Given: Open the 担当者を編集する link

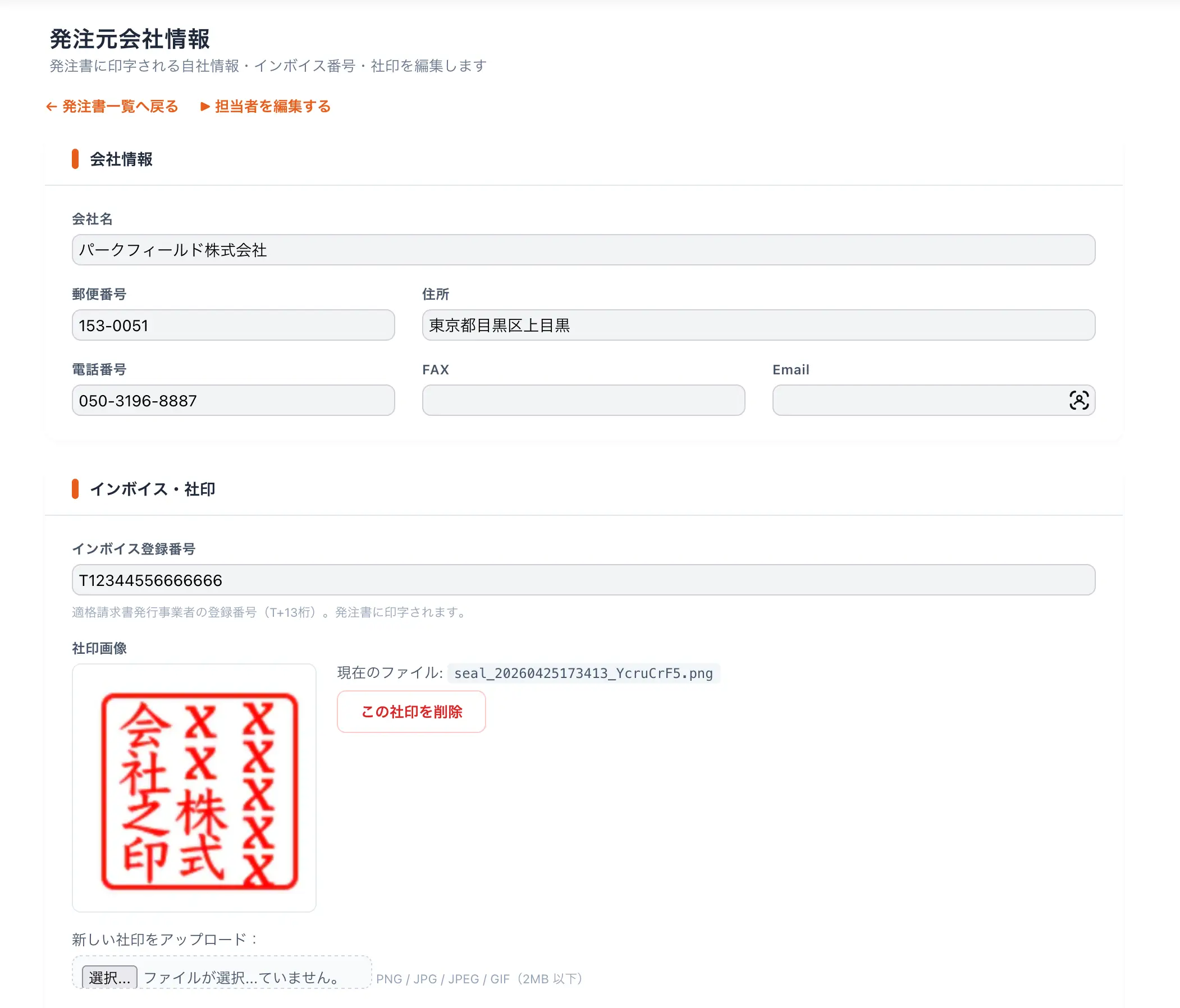Looking at the screenshot, I should point(266,107).
